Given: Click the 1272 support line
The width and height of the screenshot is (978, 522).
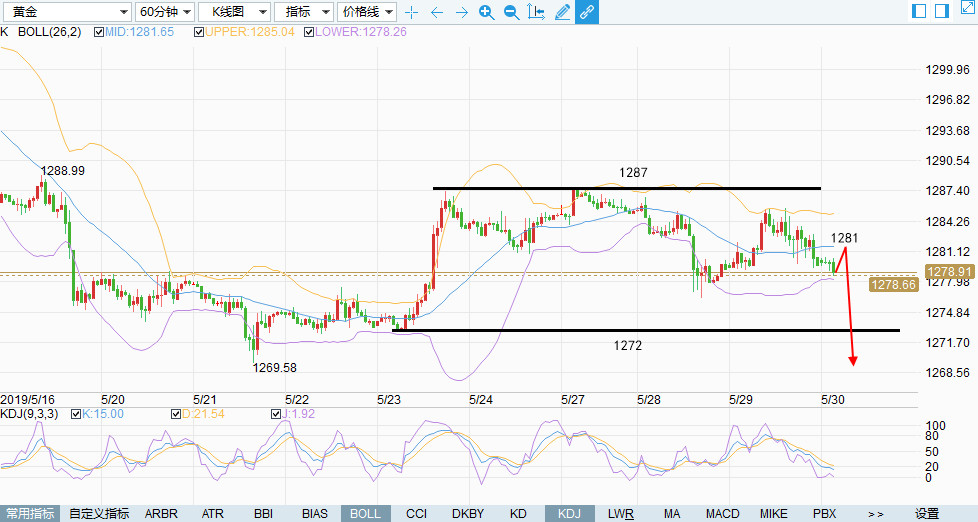Looking at the screenshot, I should coord(650,330).
